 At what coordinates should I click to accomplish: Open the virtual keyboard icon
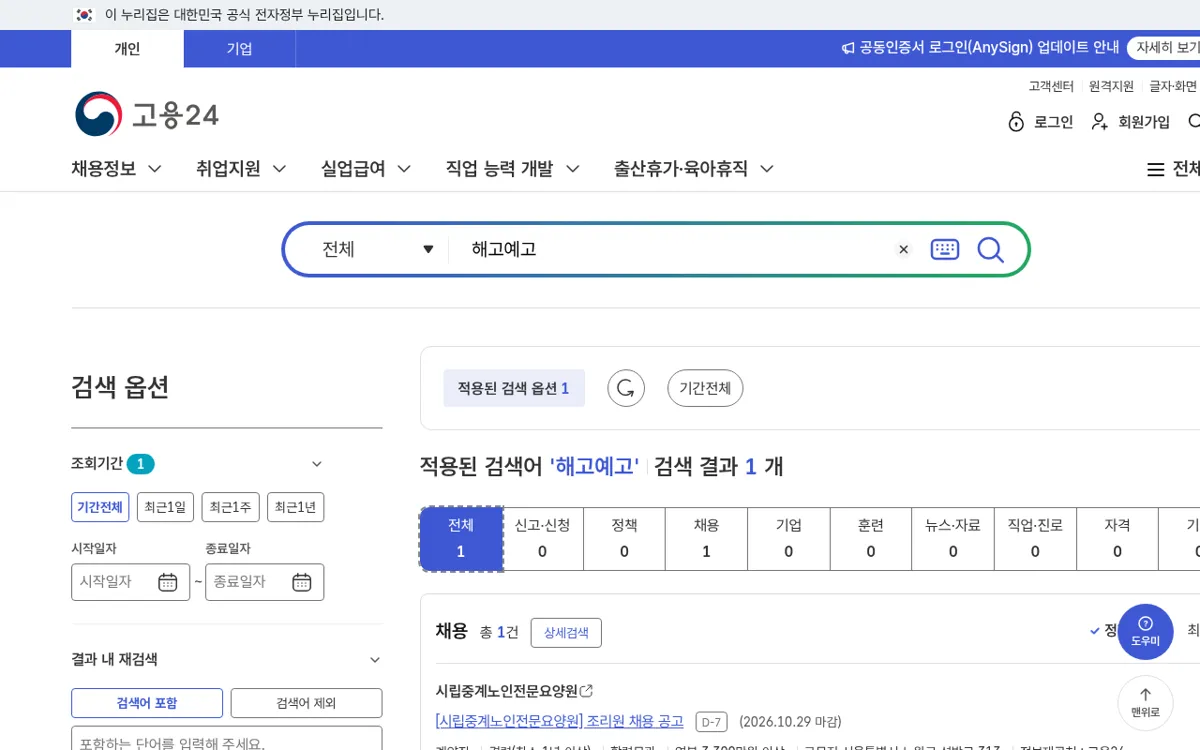(945, 250)
